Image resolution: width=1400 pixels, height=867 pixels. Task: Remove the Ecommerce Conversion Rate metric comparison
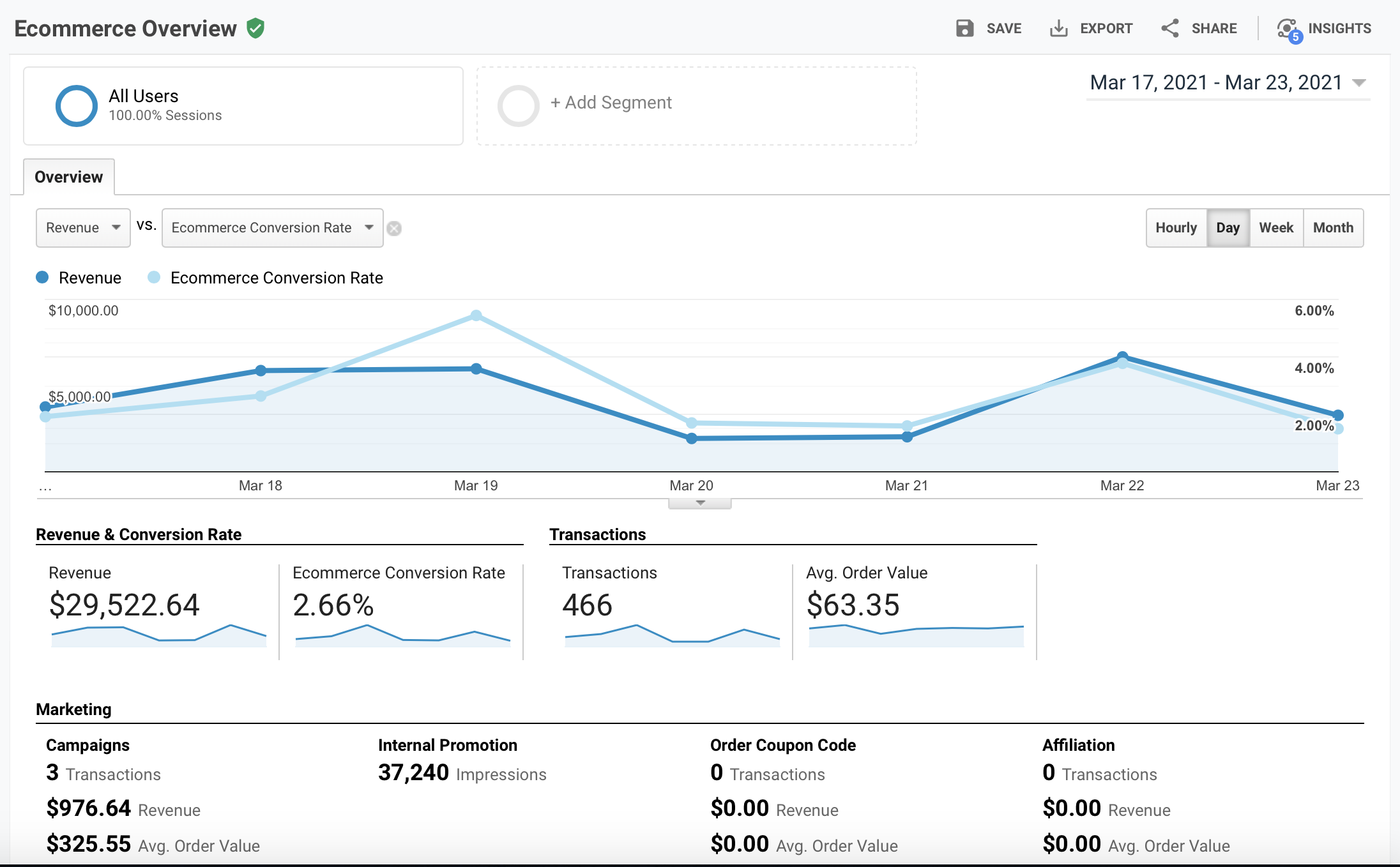394,228
